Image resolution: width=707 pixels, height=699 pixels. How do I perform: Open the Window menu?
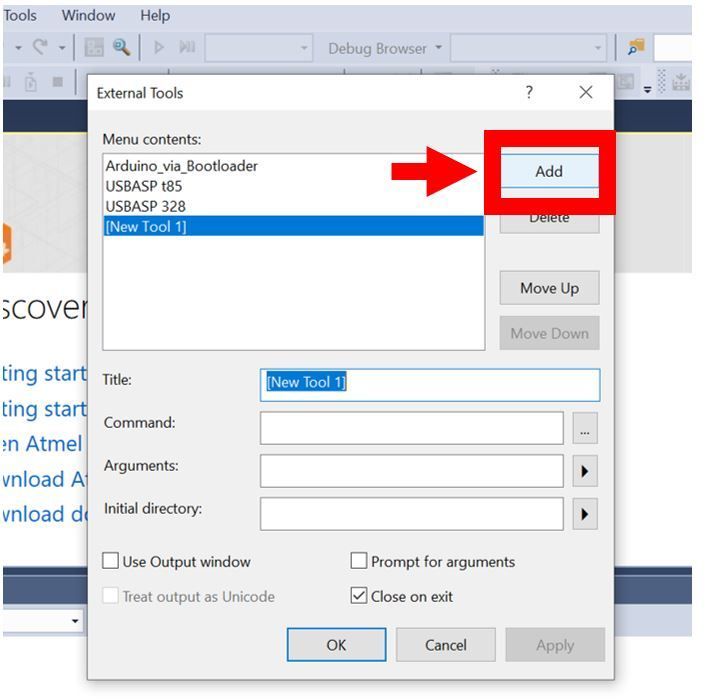(88, 15)
